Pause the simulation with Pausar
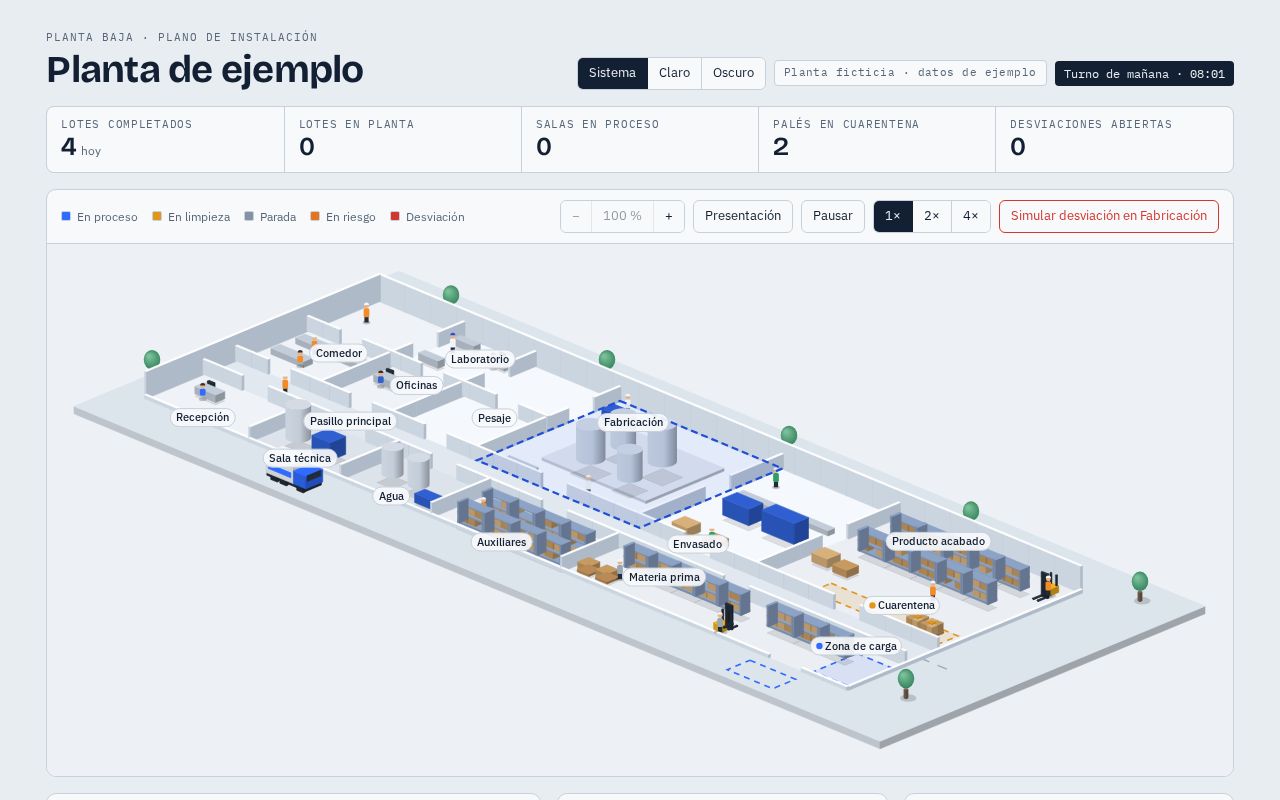The width and height of the screenshot is (1280, 800). tap(833, 216)
